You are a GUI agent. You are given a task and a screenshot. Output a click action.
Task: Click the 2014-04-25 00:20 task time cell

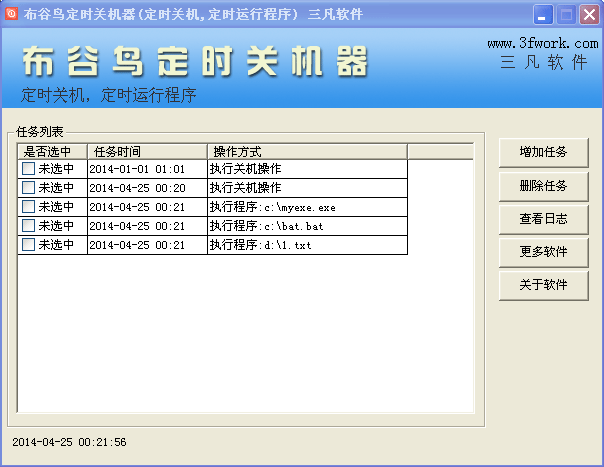click(147, 188)
